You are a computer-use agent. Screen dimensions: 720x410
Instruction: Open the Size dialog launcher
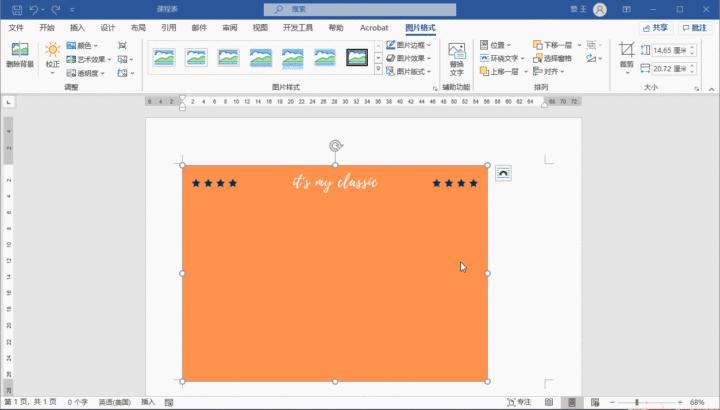tap(697, 88)
